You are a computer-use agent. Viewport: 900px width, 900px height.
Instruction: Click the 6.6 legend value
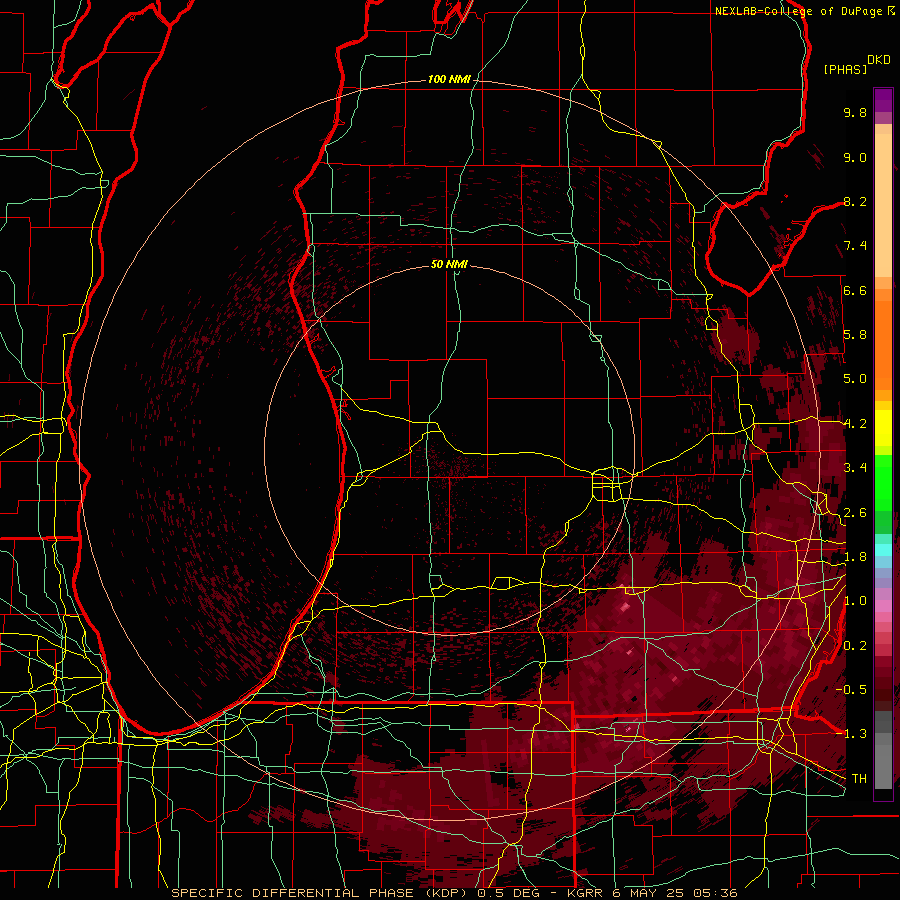(x=855, y=290)
